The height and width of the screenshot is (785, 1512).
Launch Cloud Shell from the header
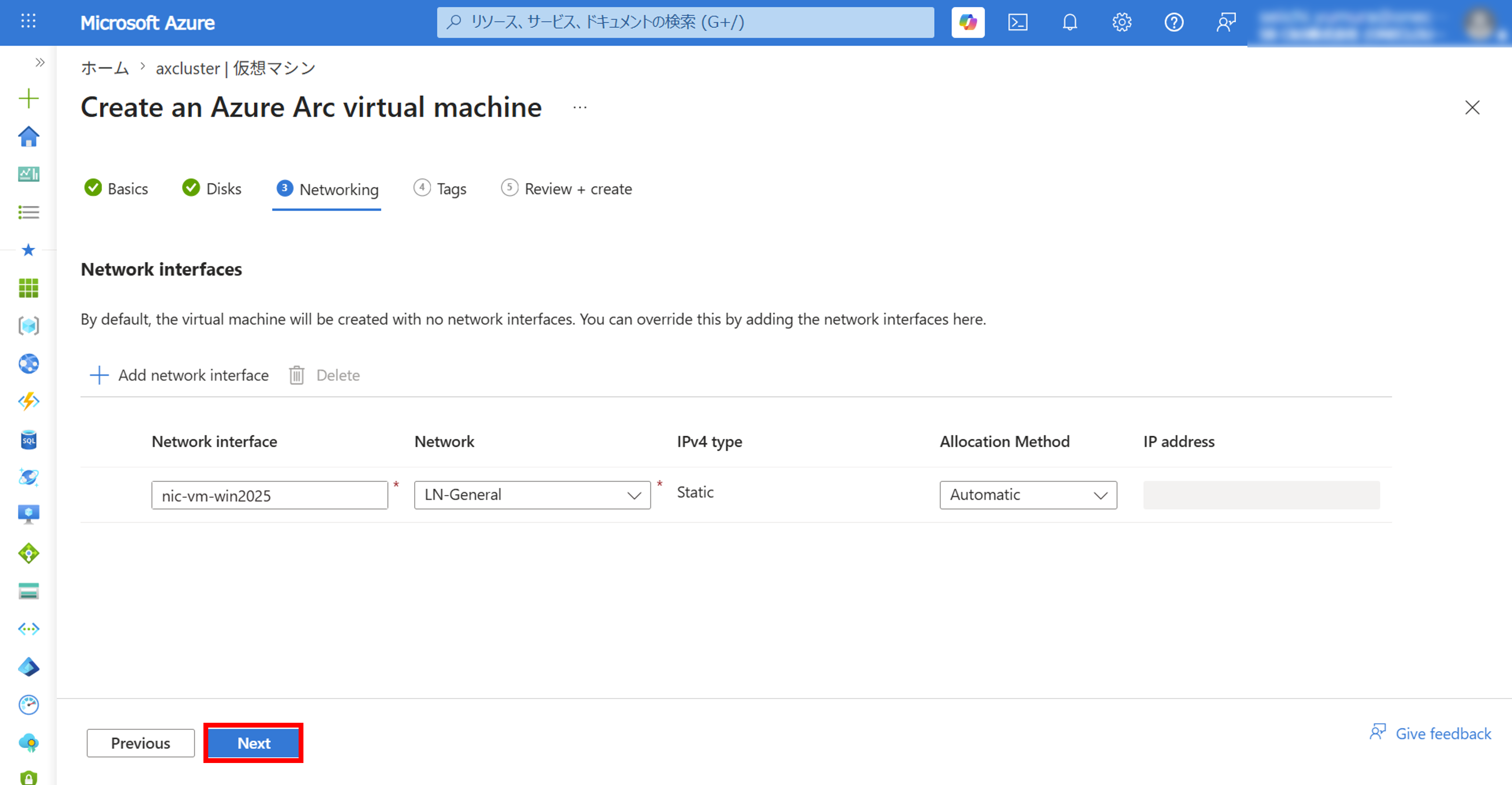point(1018,22)
